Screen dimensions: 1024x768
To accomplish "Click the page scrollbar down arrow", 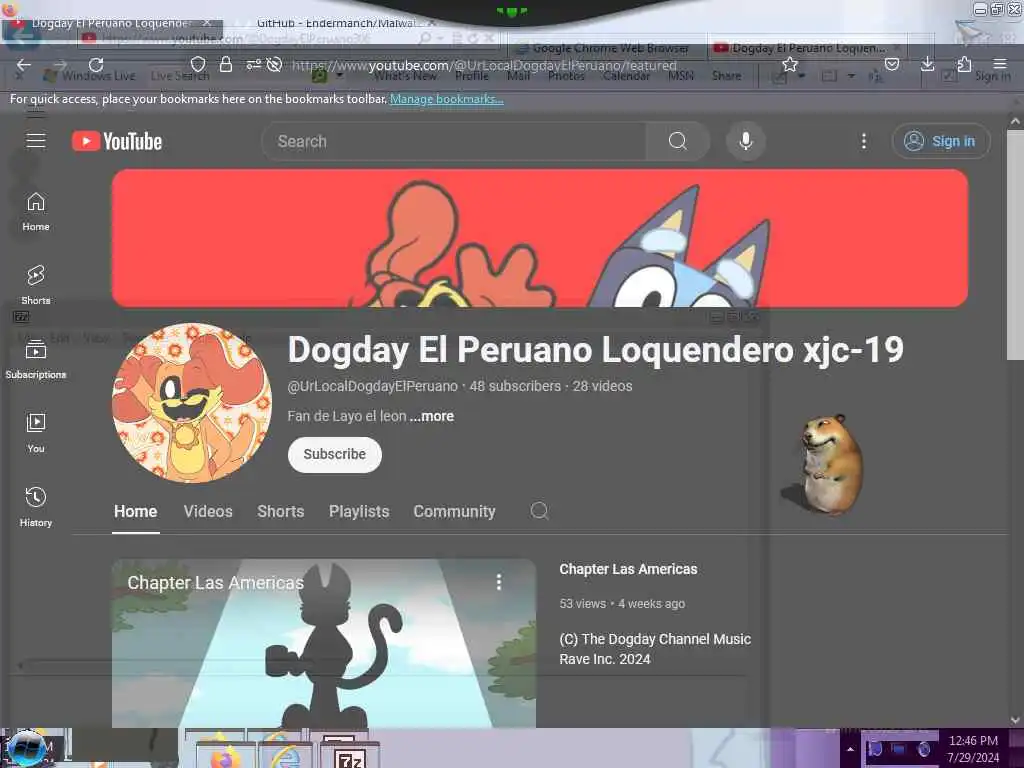I will (x=1015, y=719).
